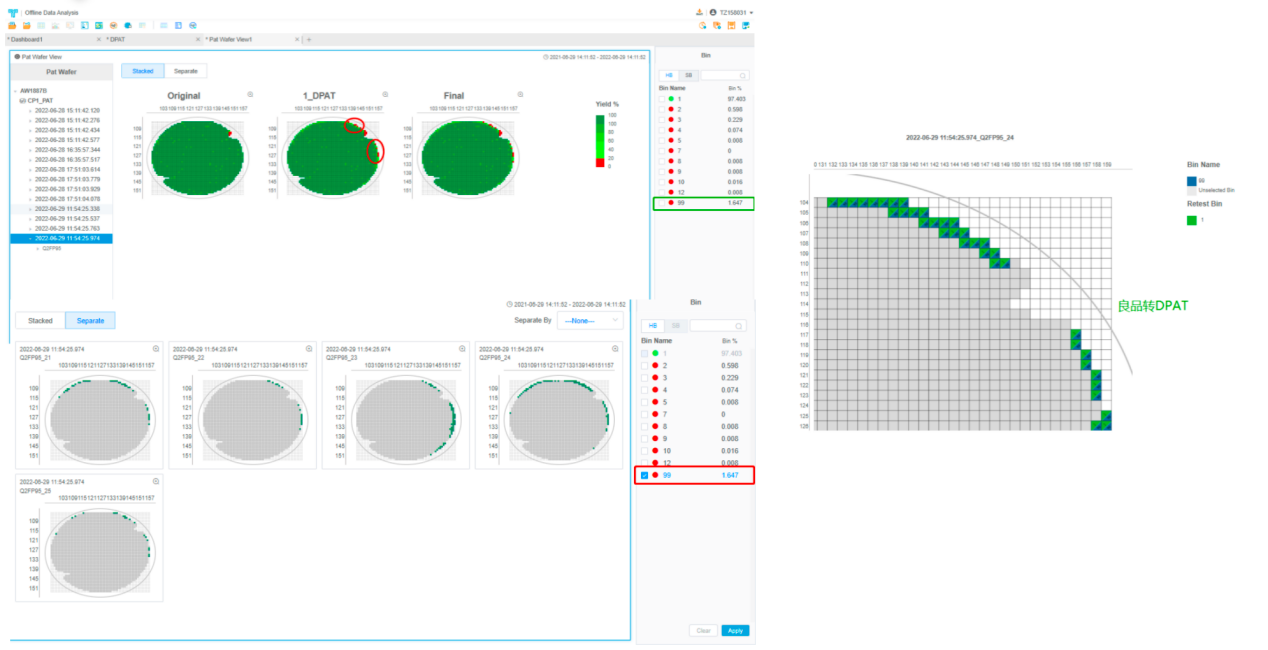
Task: Click the Yield % color scale legend
Action: click(x=600, y=140)
